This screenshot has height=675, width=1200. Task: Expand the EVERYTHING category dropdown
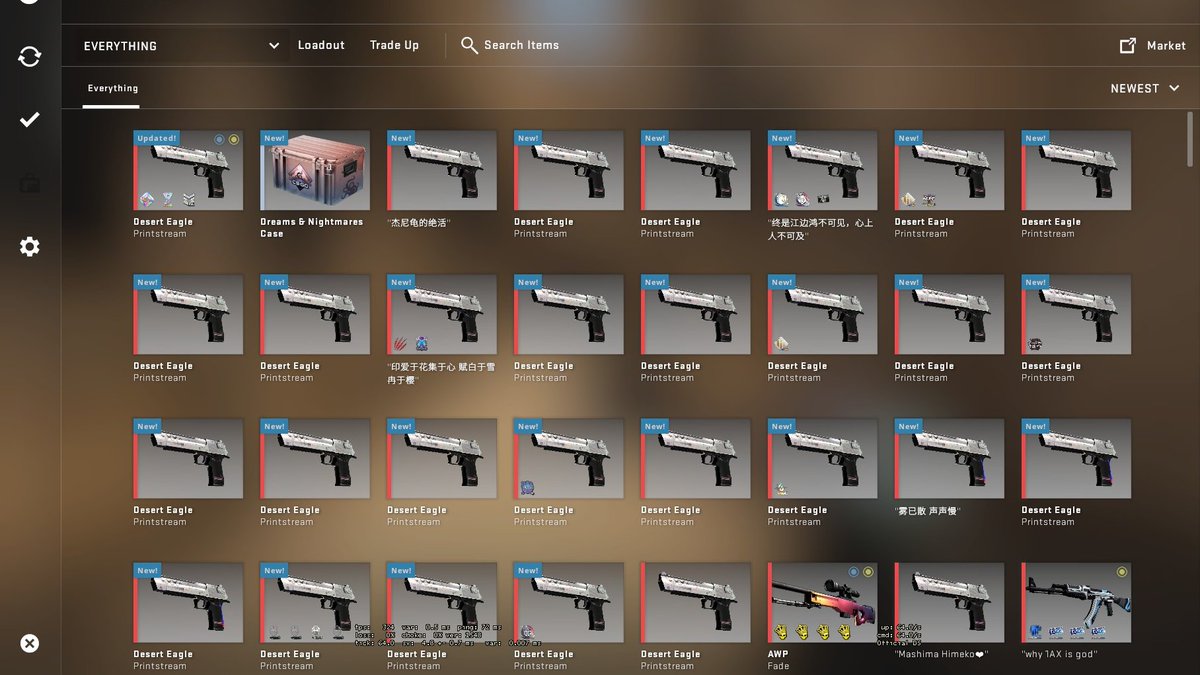181,46
